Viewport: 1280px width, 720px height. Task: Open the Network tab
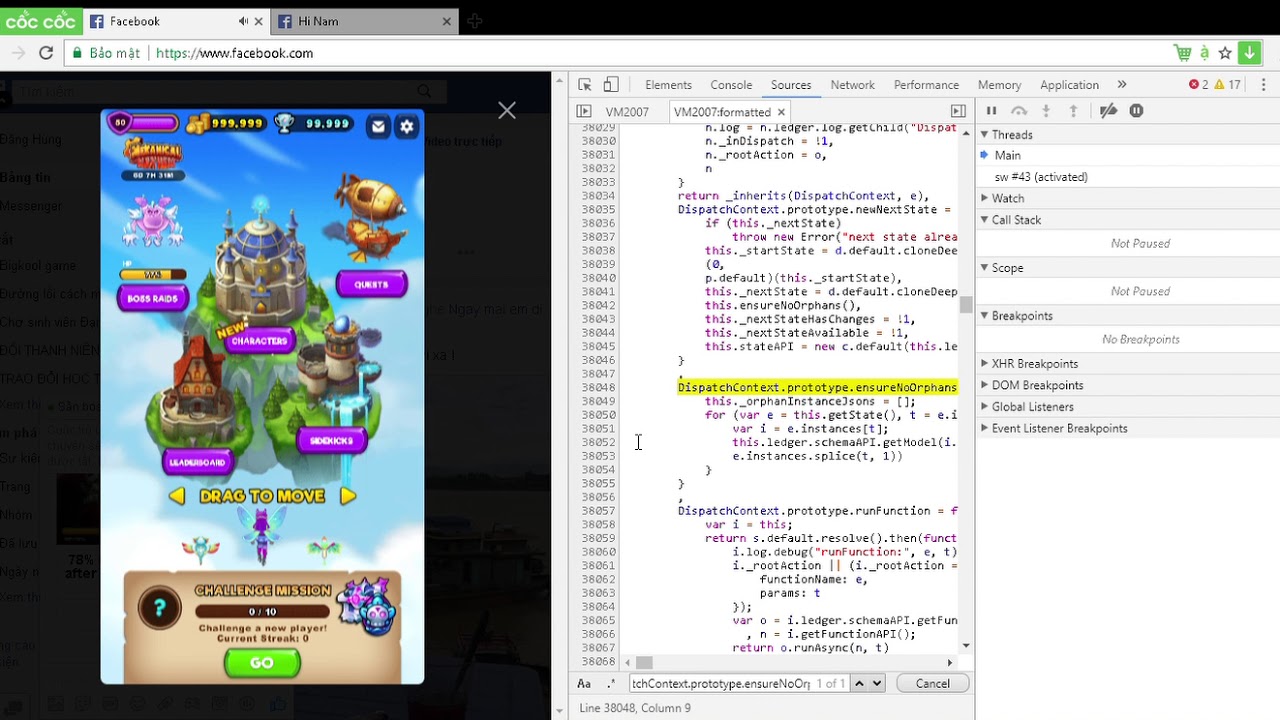(852, 85)
